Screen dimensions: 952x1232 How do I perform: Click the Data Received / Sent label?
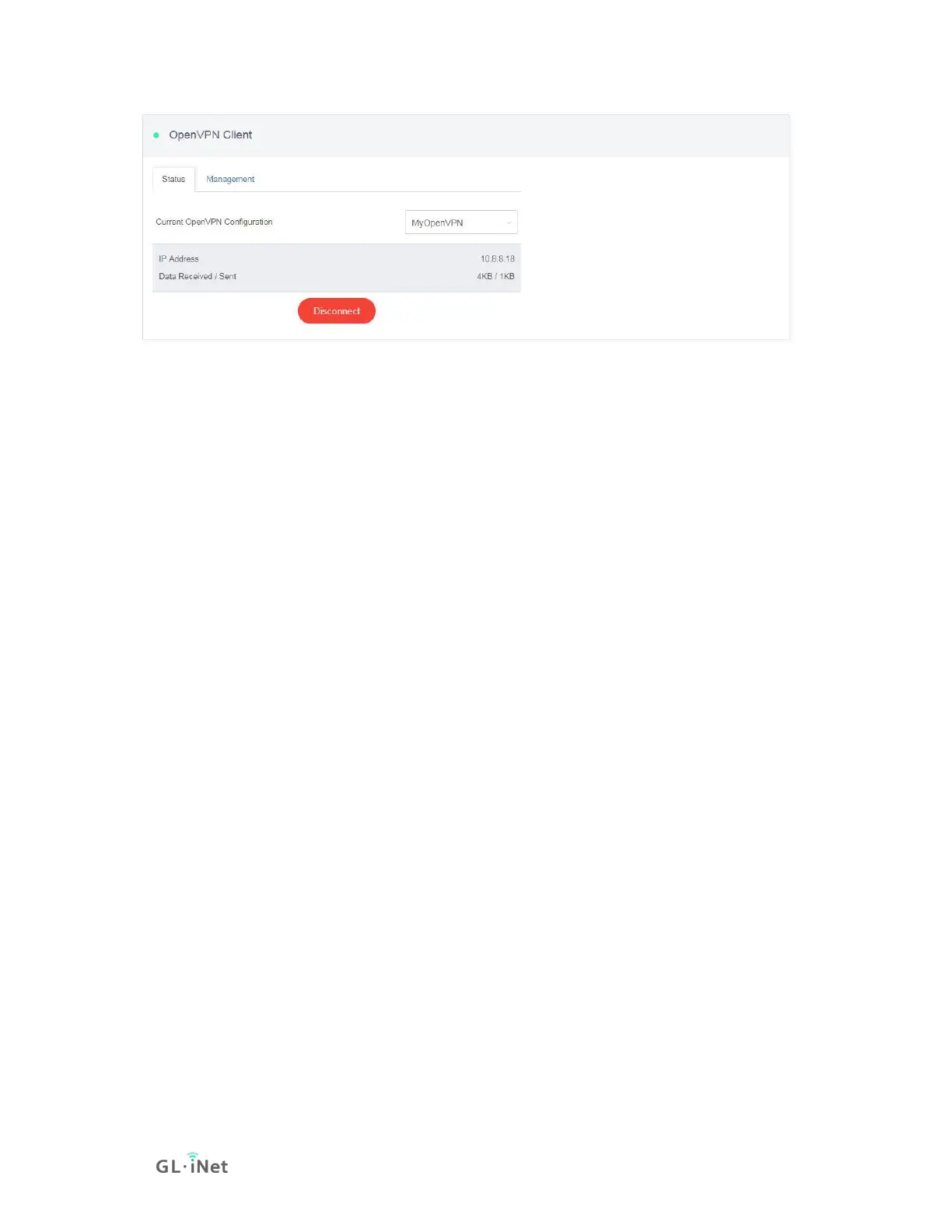(x=198, y=277)
